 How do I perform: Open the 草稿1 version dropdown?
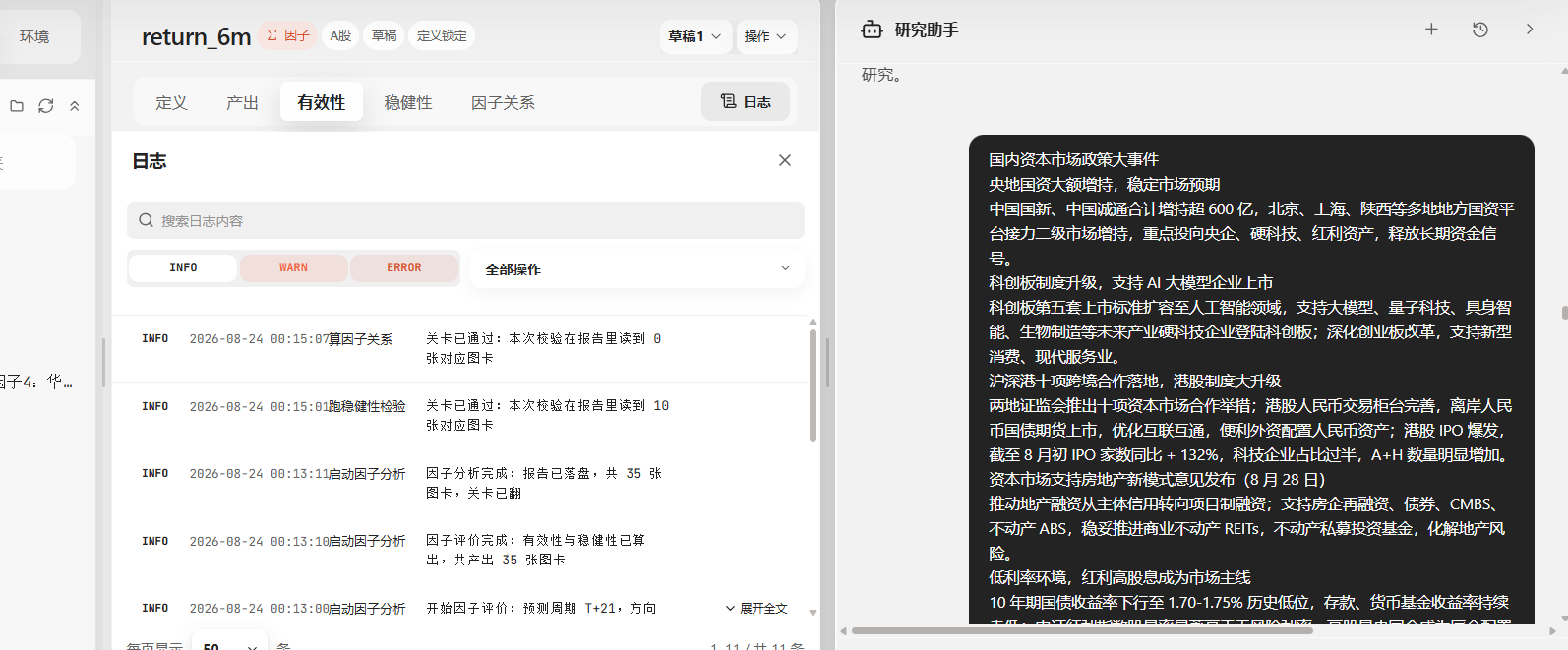(695, 36)
